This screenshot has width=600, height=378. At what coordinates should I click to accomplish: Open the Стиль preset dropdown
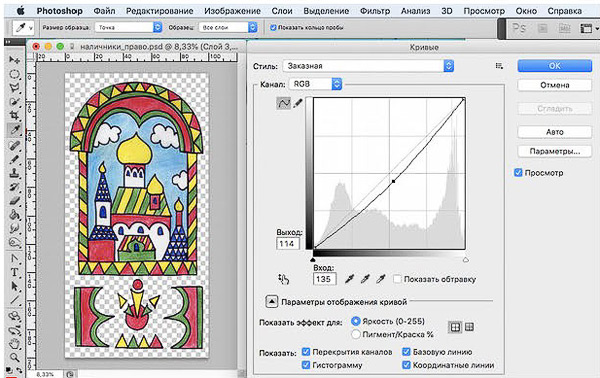368,66
